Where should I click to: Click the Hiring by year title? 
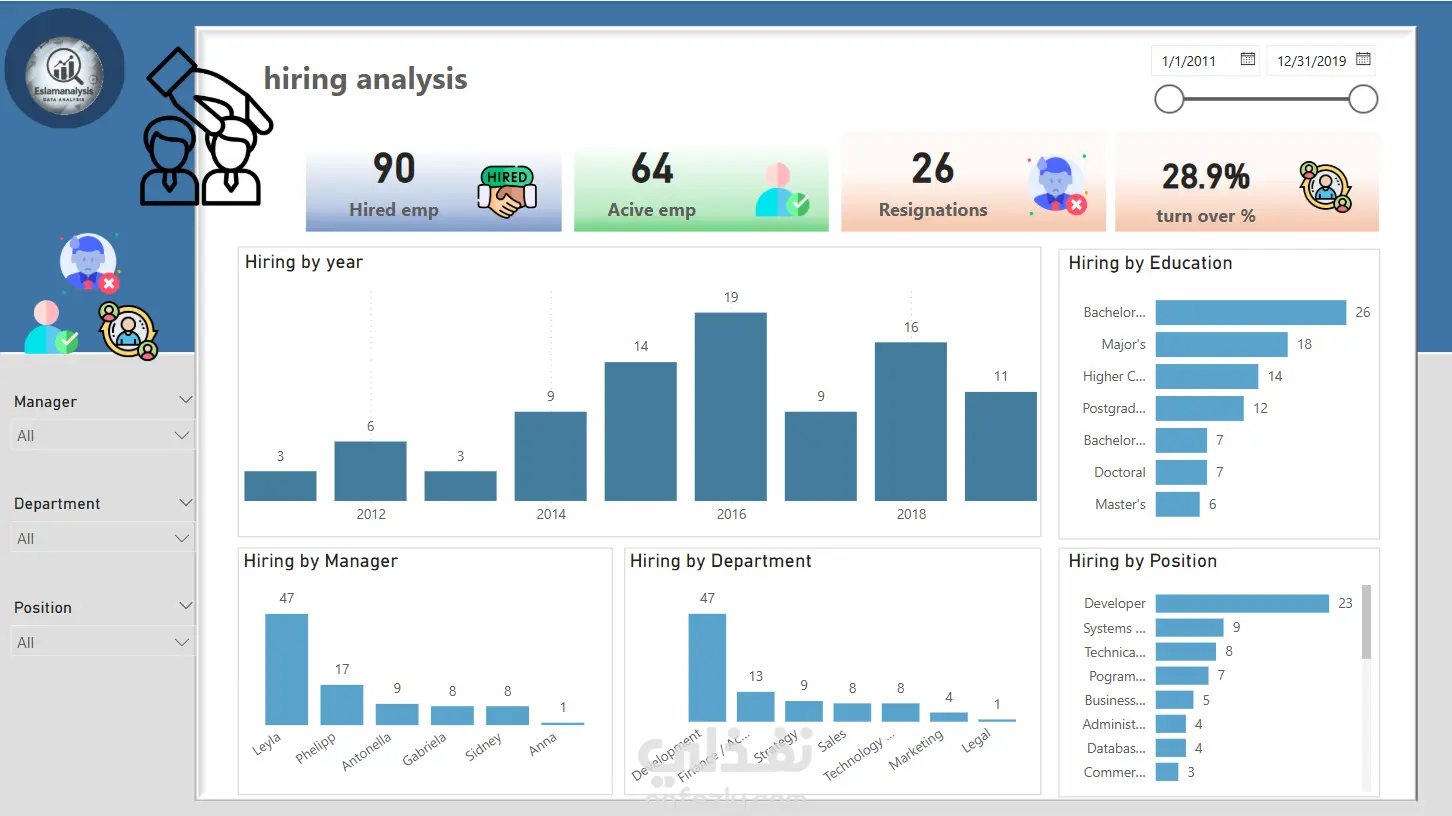tap(304, 263)
